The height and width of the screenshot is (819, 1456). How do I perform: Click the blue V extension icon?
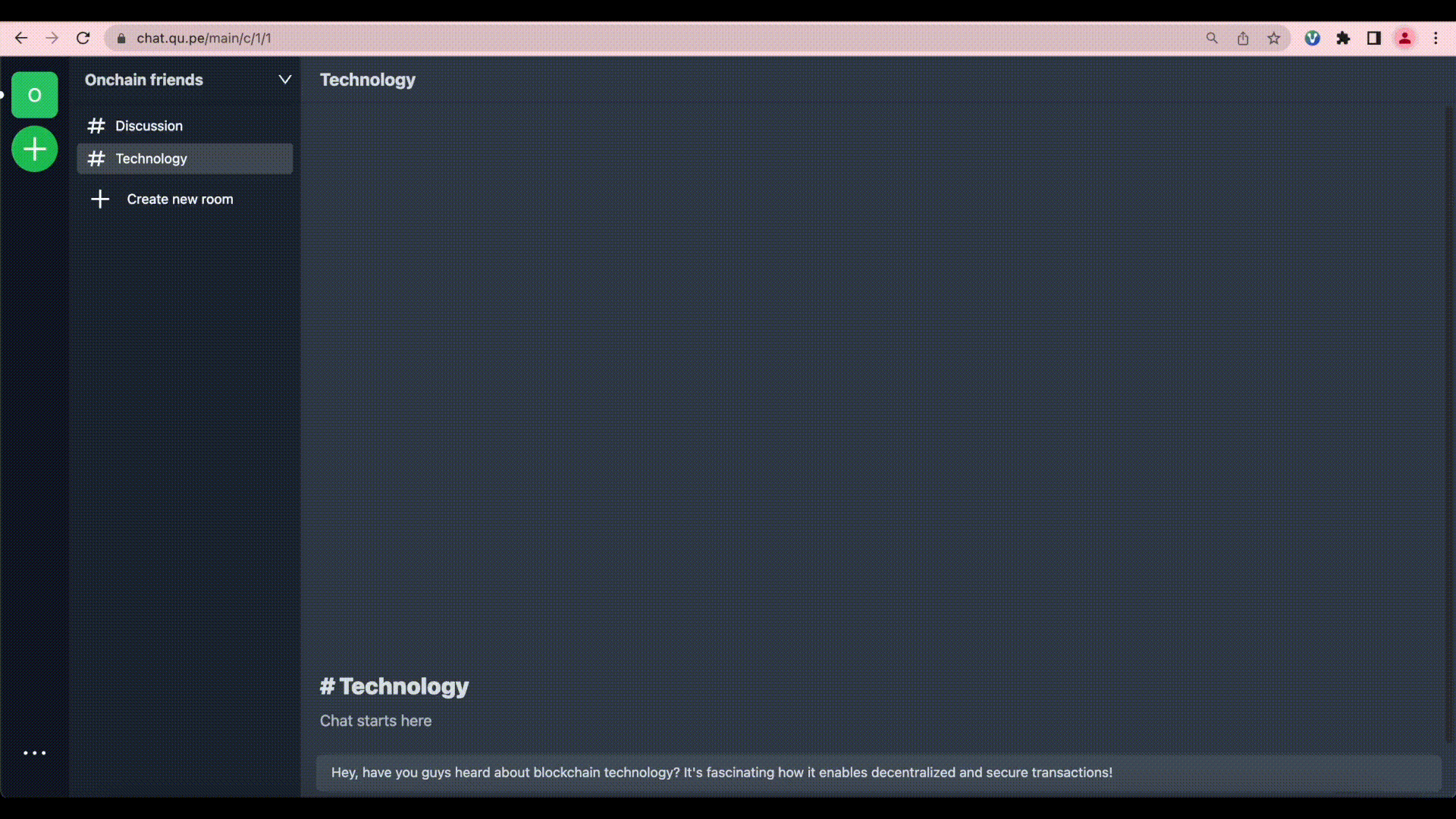click(1312, 38)
